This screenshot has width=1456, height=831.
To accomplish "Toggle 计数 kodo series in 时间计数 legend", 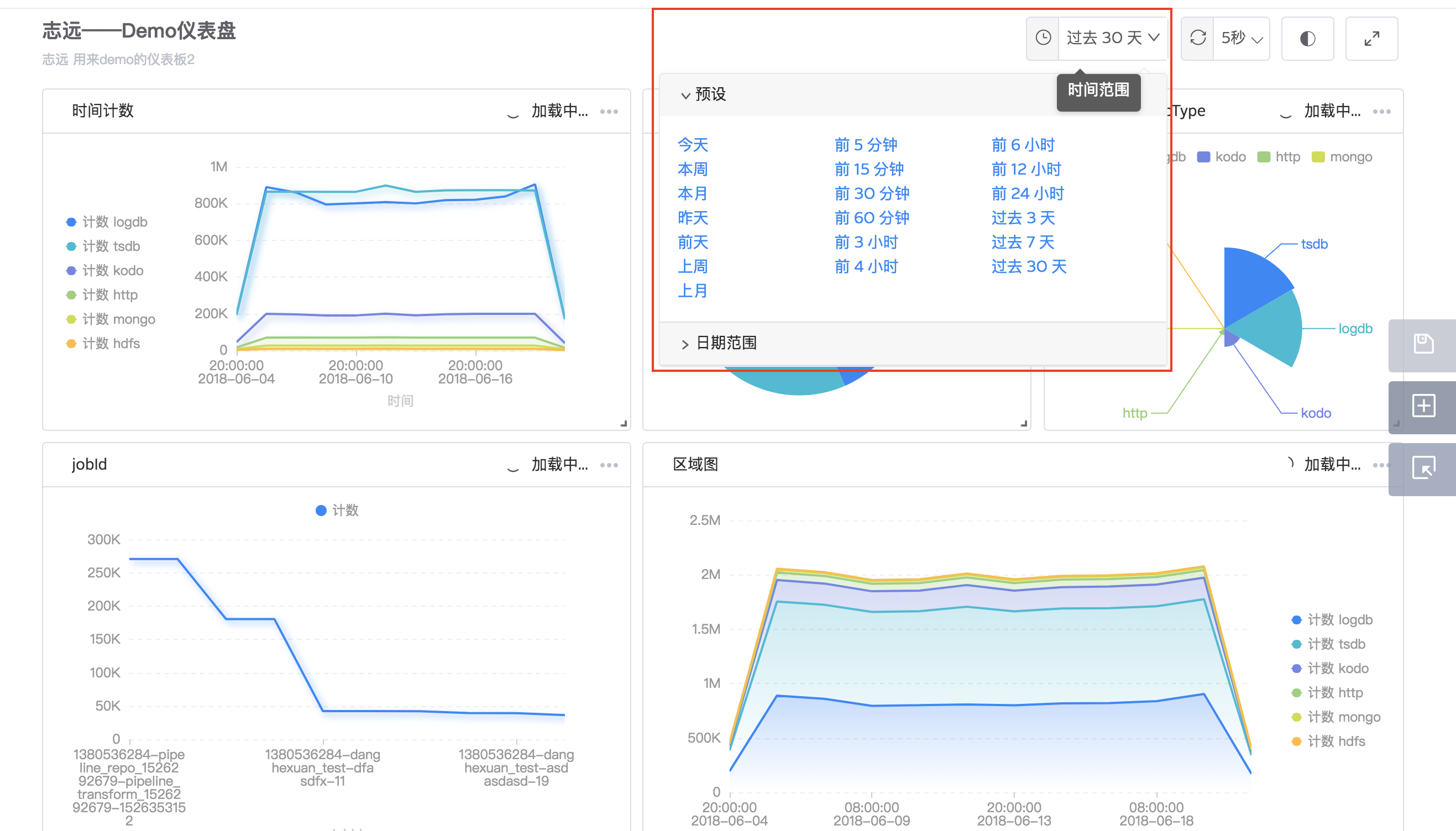I will (105, 271).
